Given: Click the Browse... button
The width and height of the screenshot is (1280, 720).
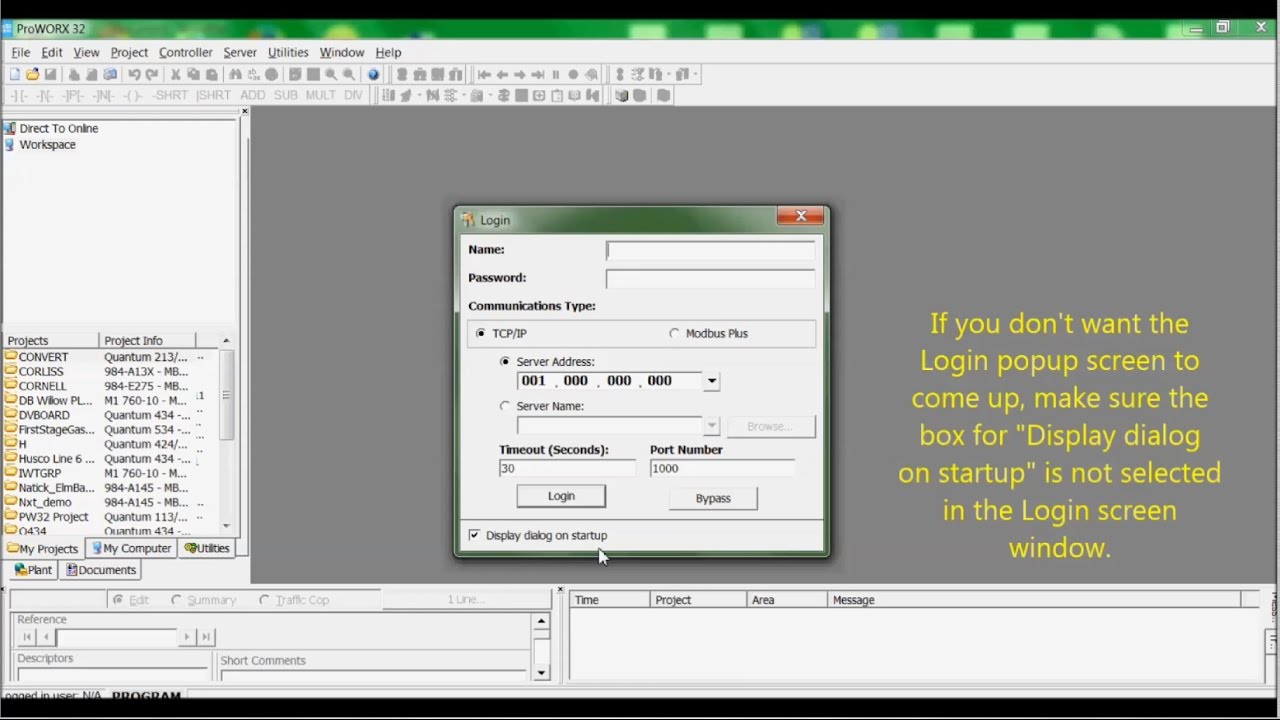Looking at the screenshot, I should (769, 426).
